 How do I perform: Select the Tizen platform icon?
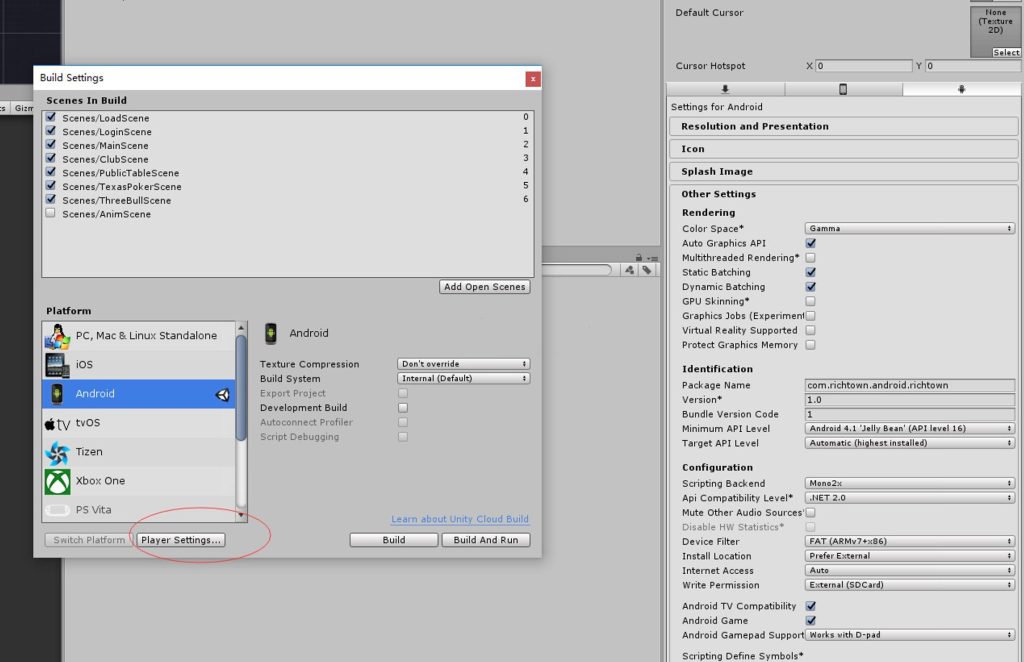57,452
